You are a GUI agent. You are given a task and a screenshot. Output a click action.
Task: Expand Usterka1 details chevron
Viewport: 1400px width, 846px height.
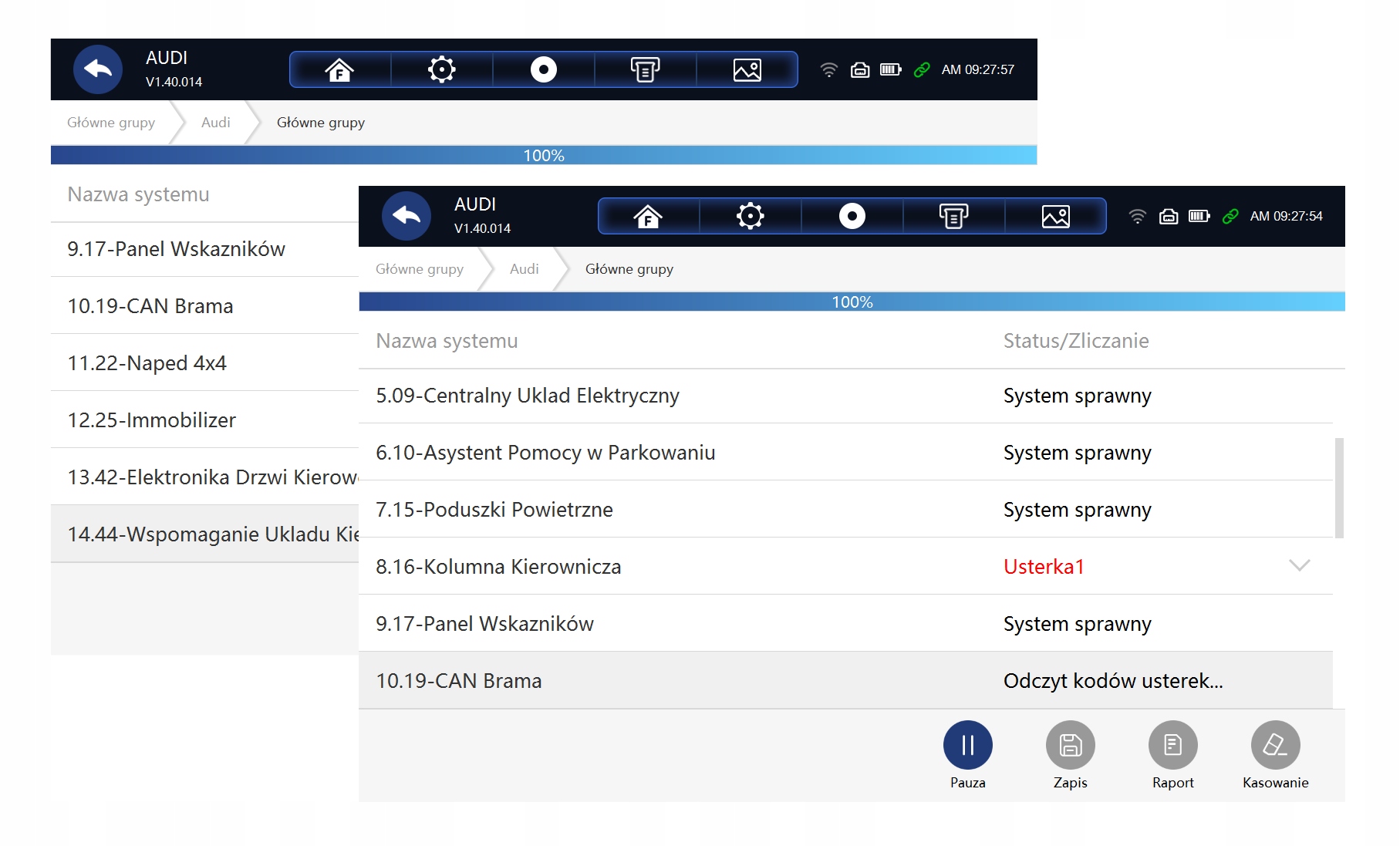click(1299, 566)
